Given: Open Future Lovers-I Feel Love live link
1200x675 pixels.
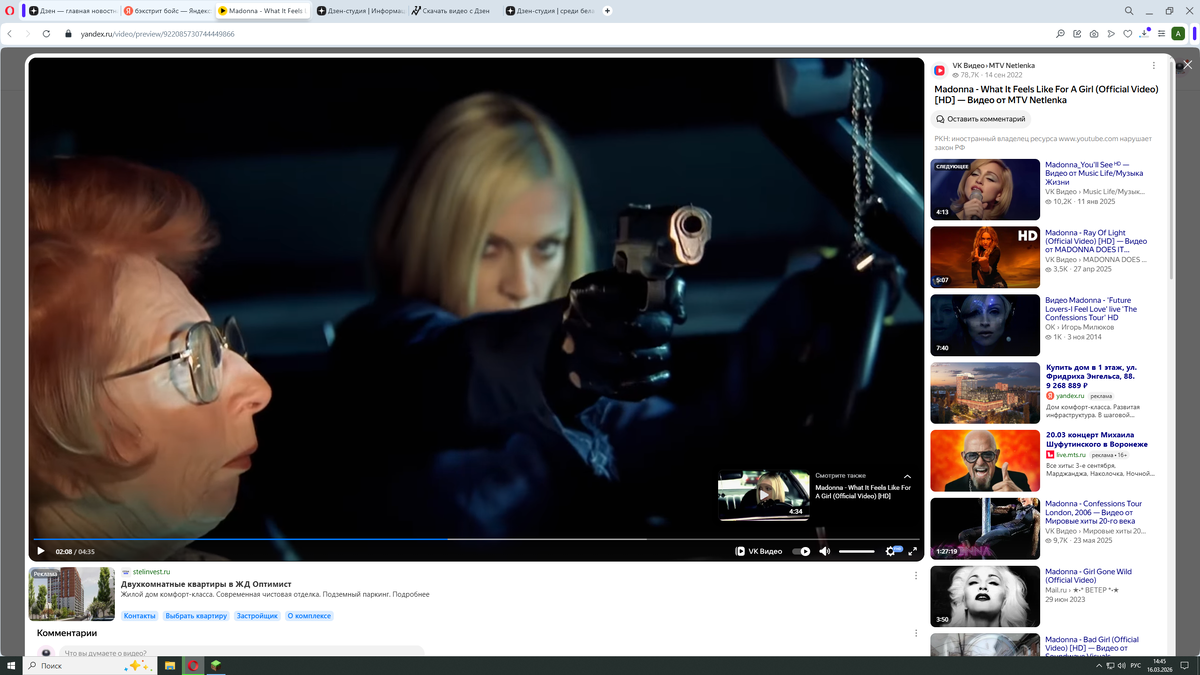Looking at the screenshot, I should pos(1091,309).
